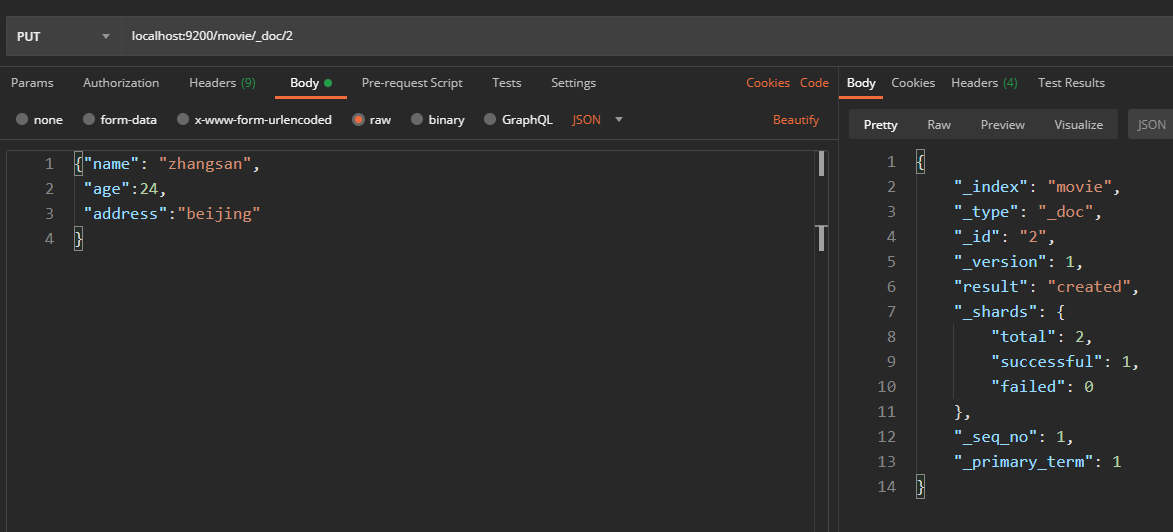This screenshot has height=532, width=1173.
Task: View the Test Results tab
Action: (x=1071, y=83)
